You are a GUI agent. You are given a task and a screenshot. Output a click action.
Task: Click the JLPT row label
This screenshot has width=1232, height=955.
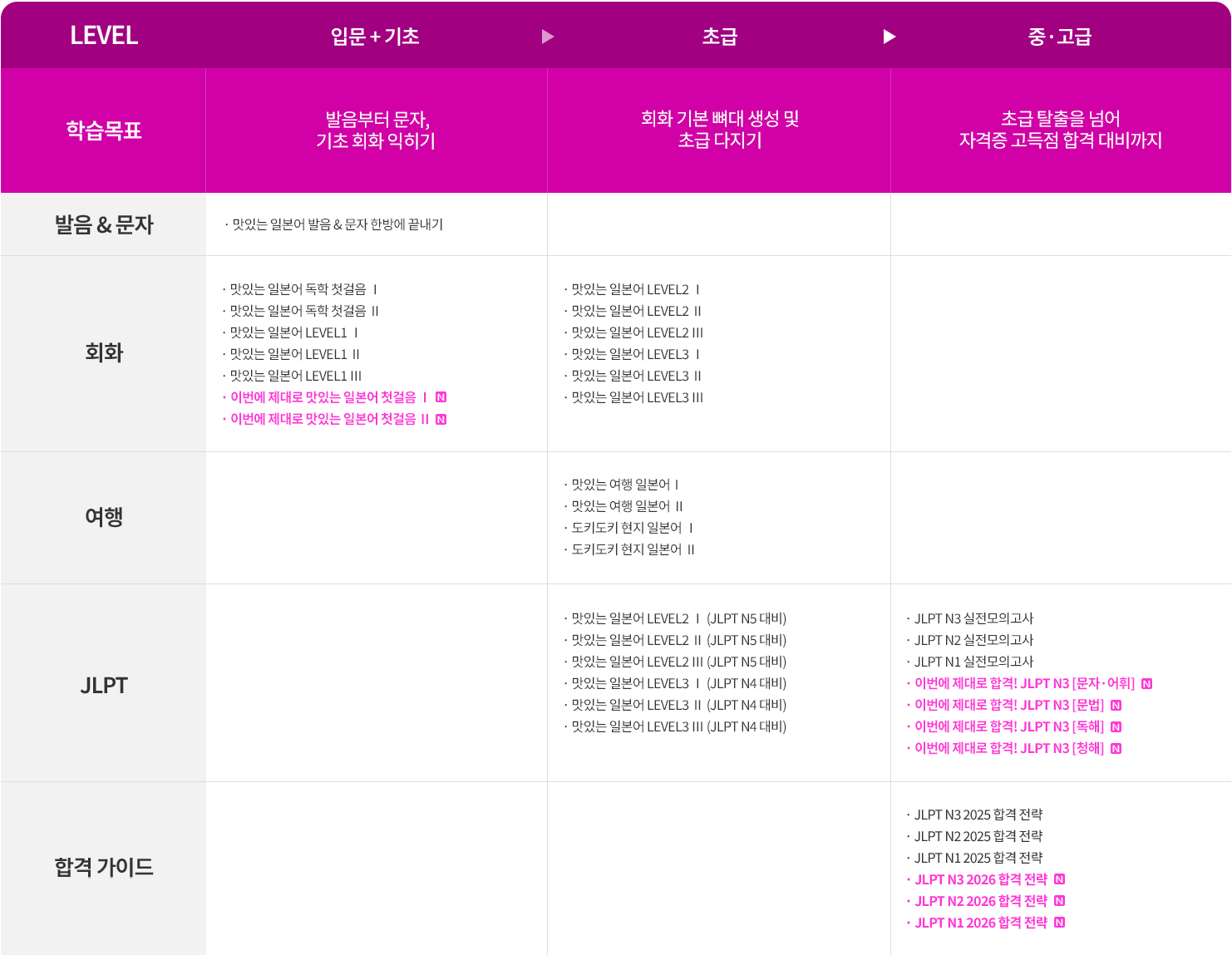tap(104, 686)
